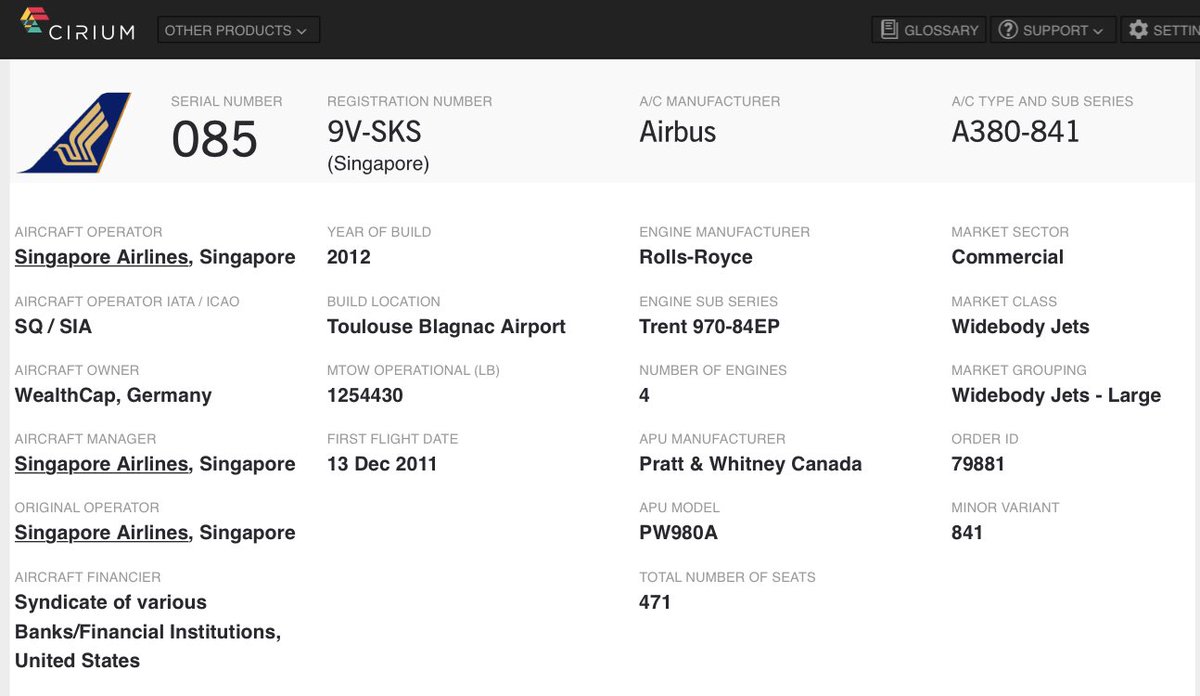Viewport: 1200px width, 696px height.
Task: Select serial number 085
Action: pyautogui.click(x=214, y=139)
